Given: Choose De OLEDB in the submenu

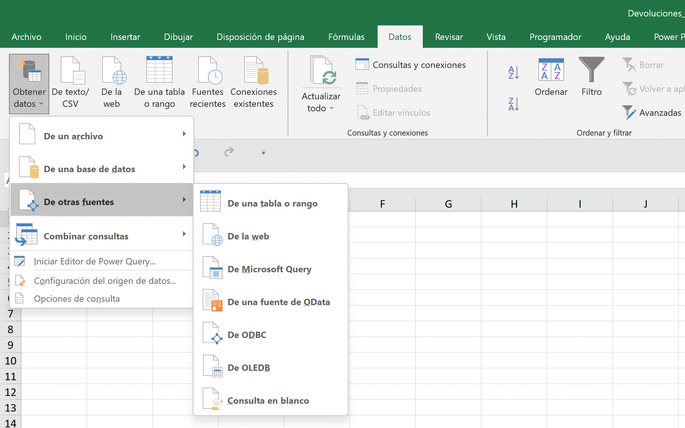Looking at the screenshot, I should (x=271, y=367).
